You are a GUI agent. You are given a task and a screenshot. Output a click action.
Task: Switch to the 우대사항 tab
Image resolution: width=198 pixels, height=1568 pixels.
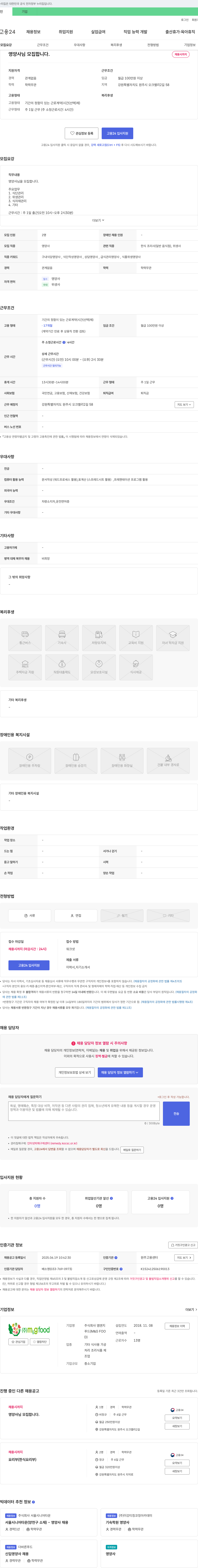pyautogui.click(x=80, y=45)
